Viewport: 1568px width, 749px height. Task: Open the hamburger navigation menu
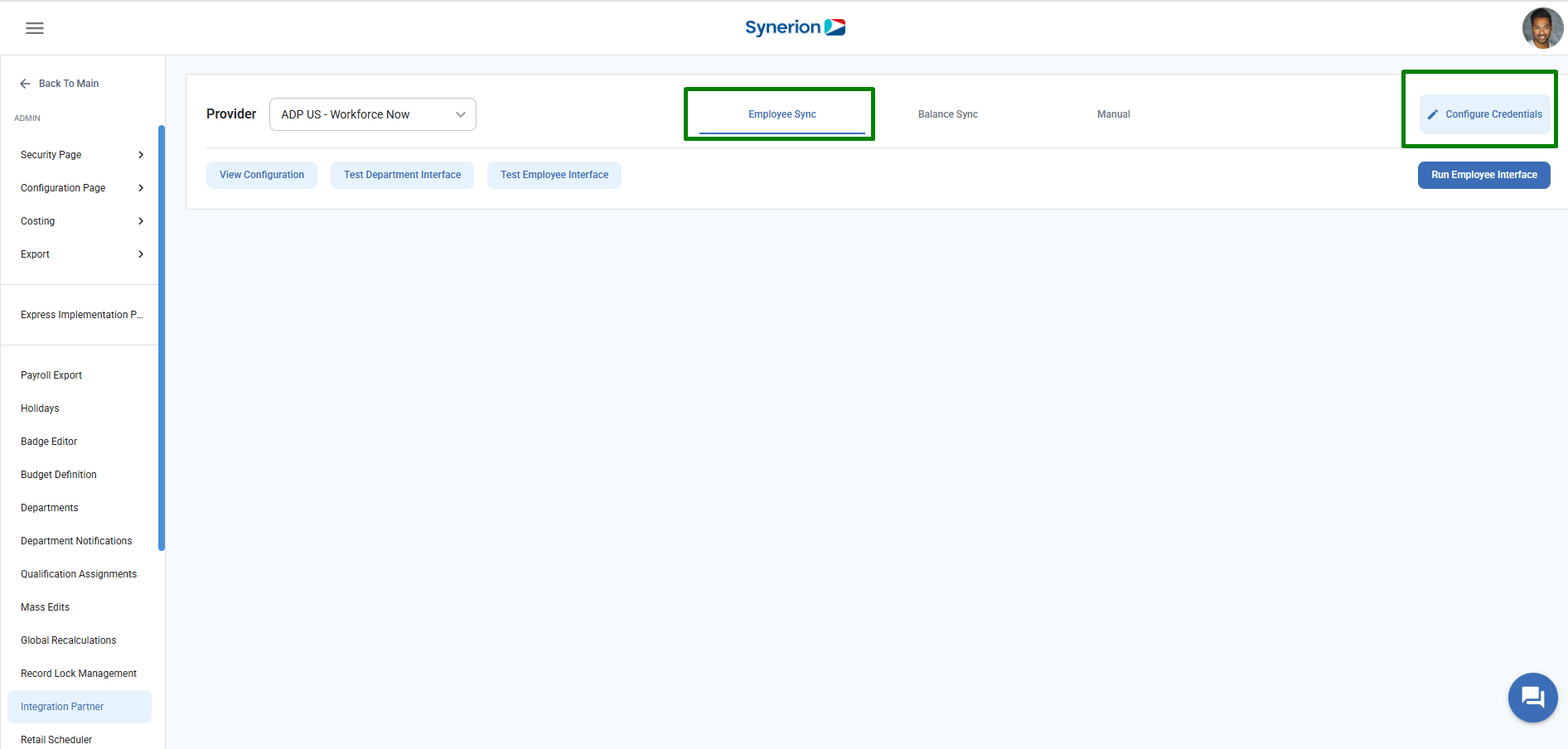35,28
